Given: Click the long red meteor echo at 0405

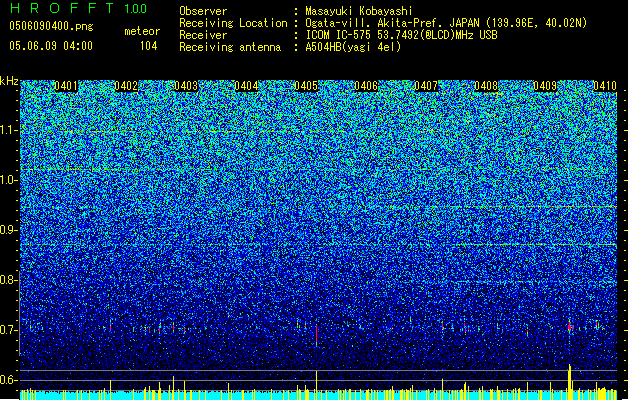Looking at the screenshot, I should tap(317, 335).
